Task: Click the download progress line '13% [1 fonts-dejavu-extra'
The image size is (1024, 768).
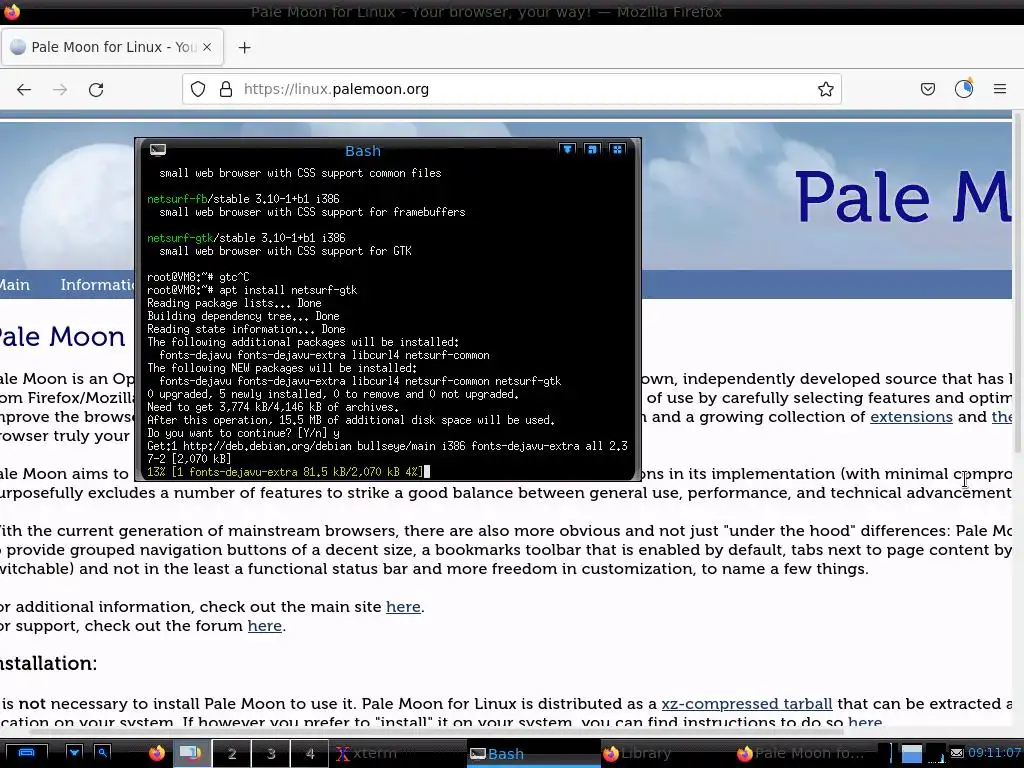Action: [x=285, y=472]
